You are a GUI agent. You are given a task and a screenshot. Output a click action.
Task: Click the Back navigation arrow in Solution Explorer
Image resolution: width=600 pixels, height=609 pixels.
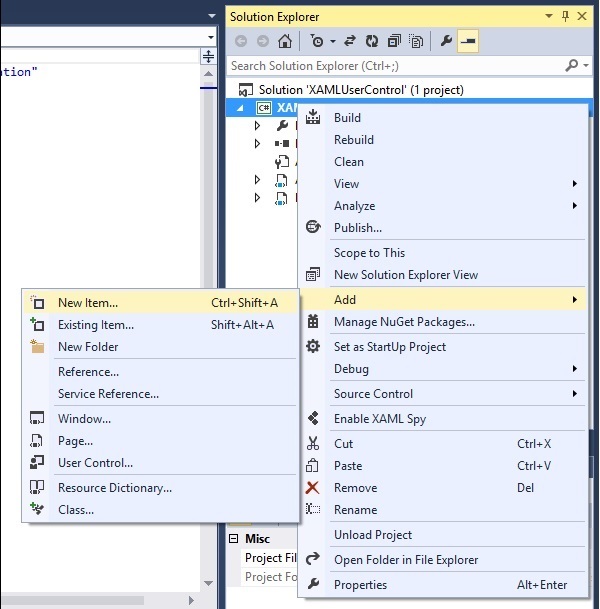241,41
